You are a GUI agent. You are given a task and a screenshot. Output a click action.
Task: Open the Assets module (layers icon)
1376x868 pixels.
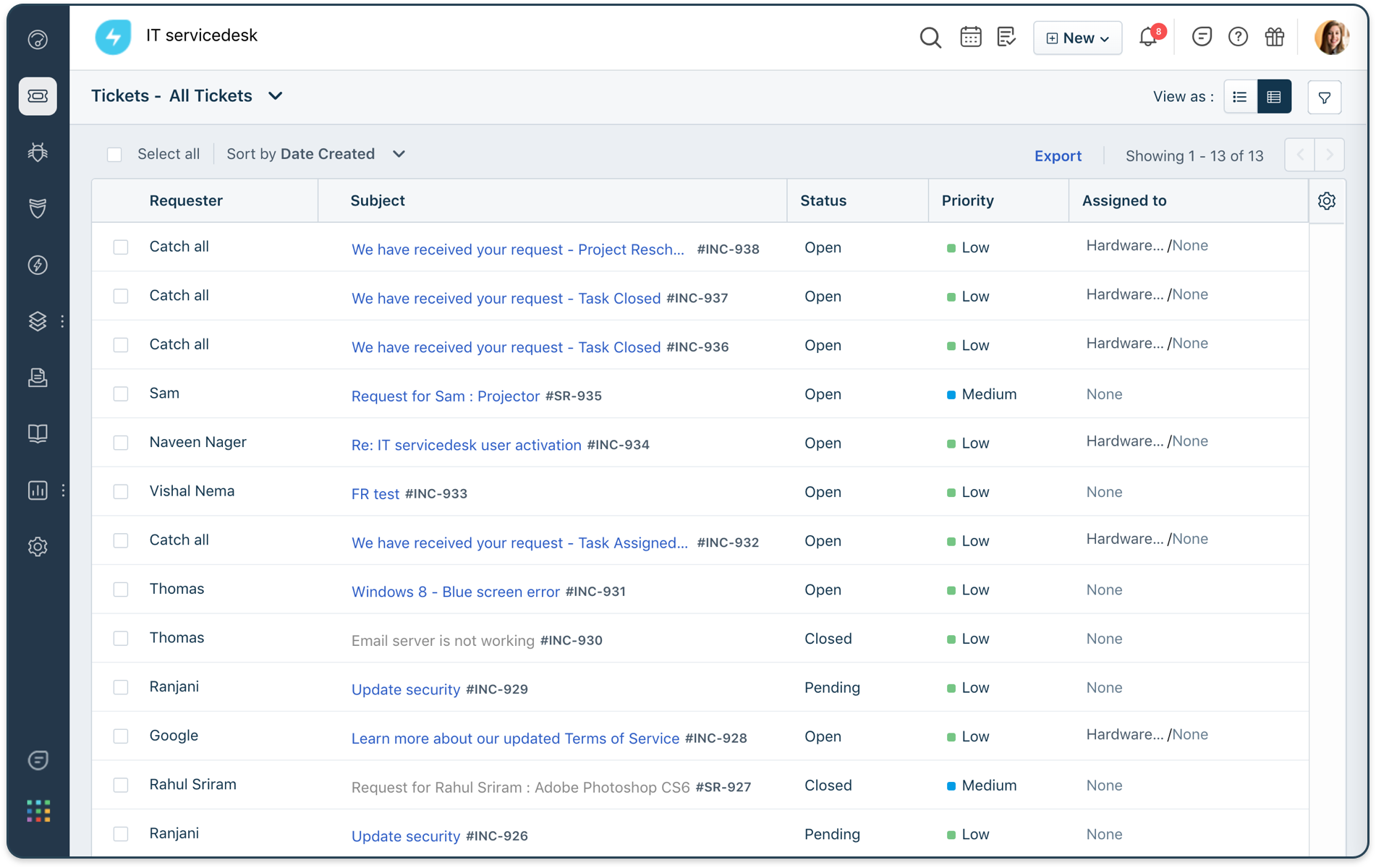coord(38,321)
